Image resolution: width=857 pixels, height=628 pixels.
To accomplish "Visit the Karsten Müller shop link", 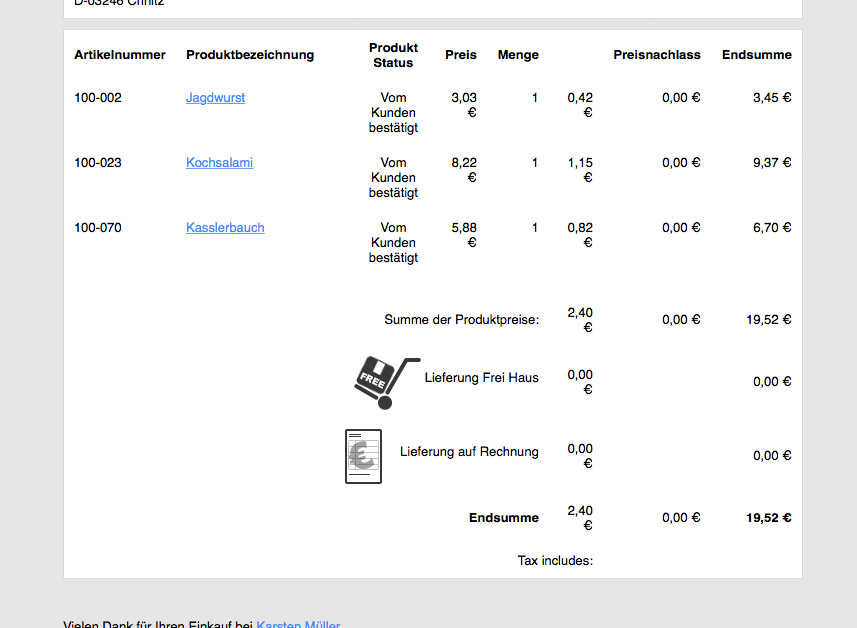I will tap(298, 624).
